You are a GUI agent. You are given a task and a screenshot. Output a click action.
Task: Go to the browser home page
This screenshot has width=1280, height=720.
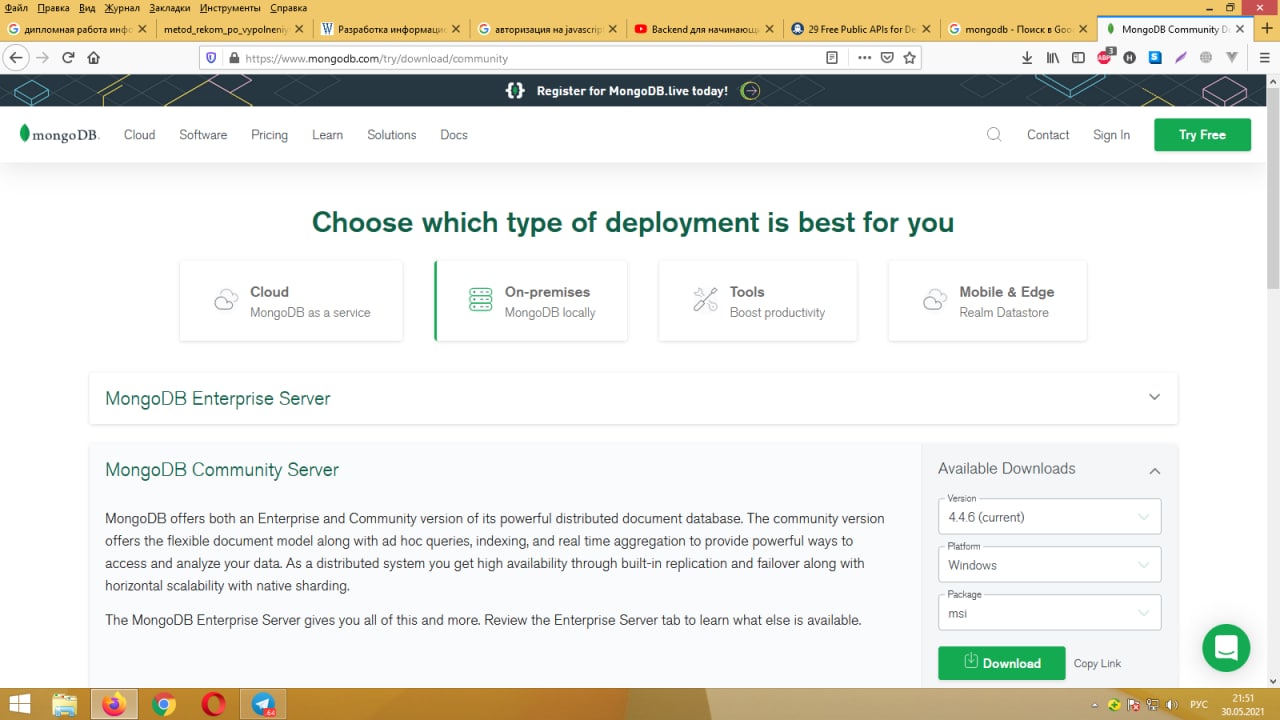point(94,58)
